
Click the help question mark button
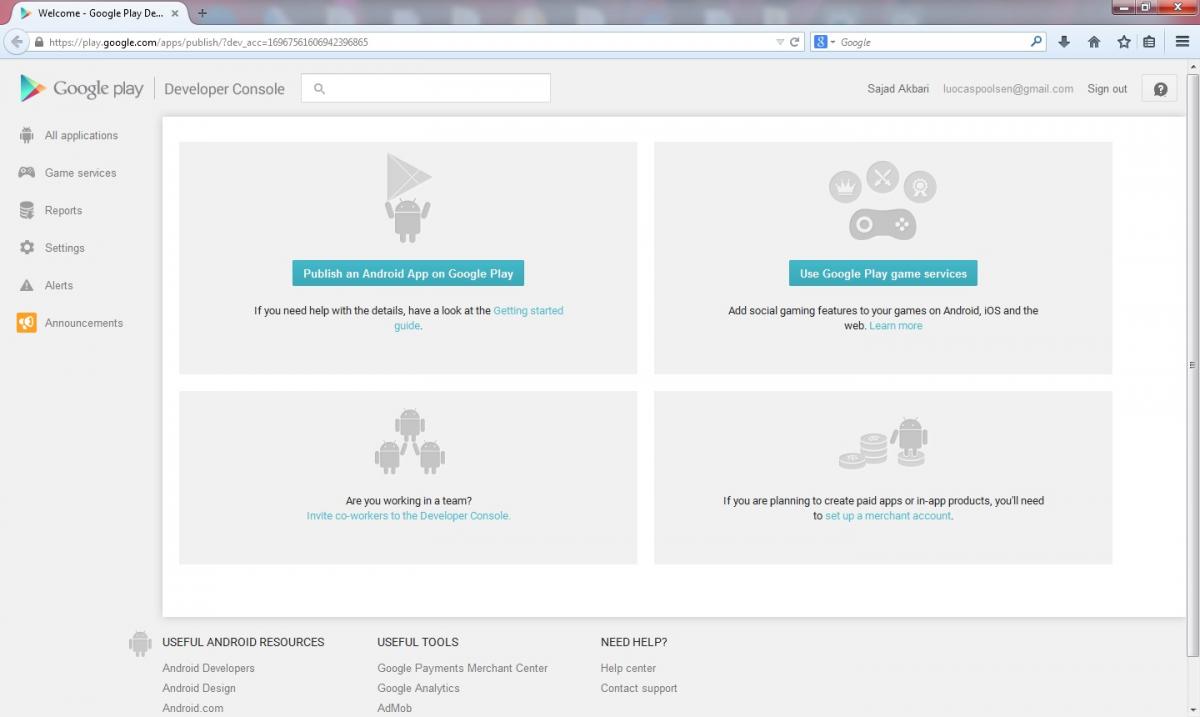[1160, 89]
